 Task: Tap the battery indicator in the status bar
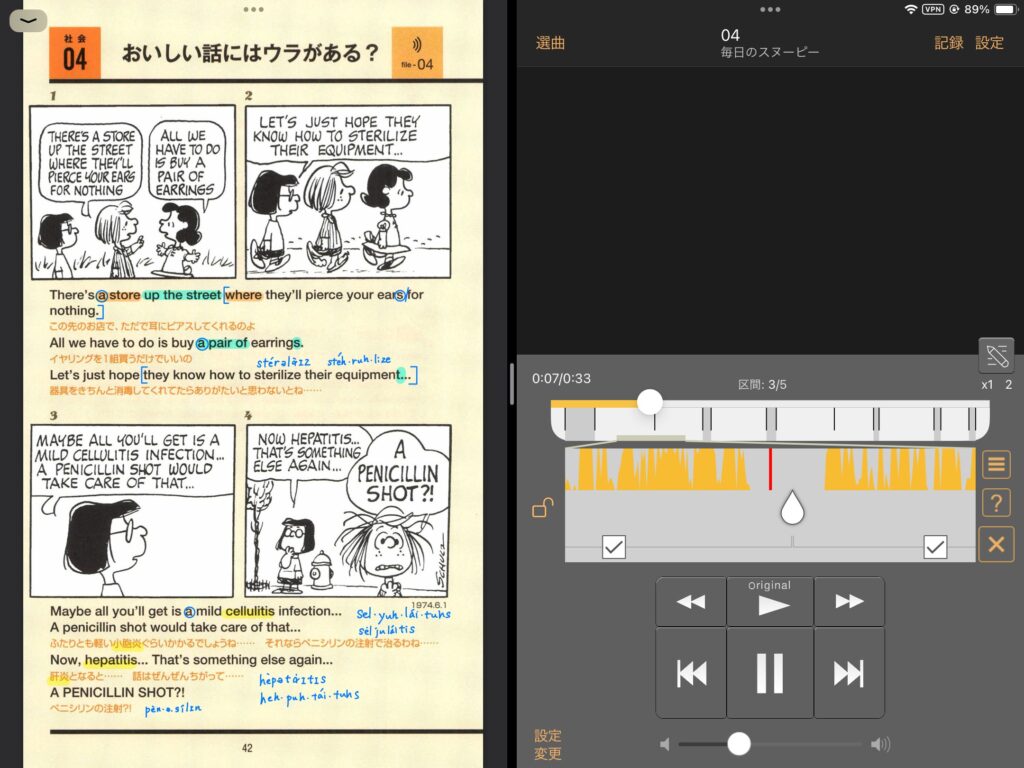1006,9
